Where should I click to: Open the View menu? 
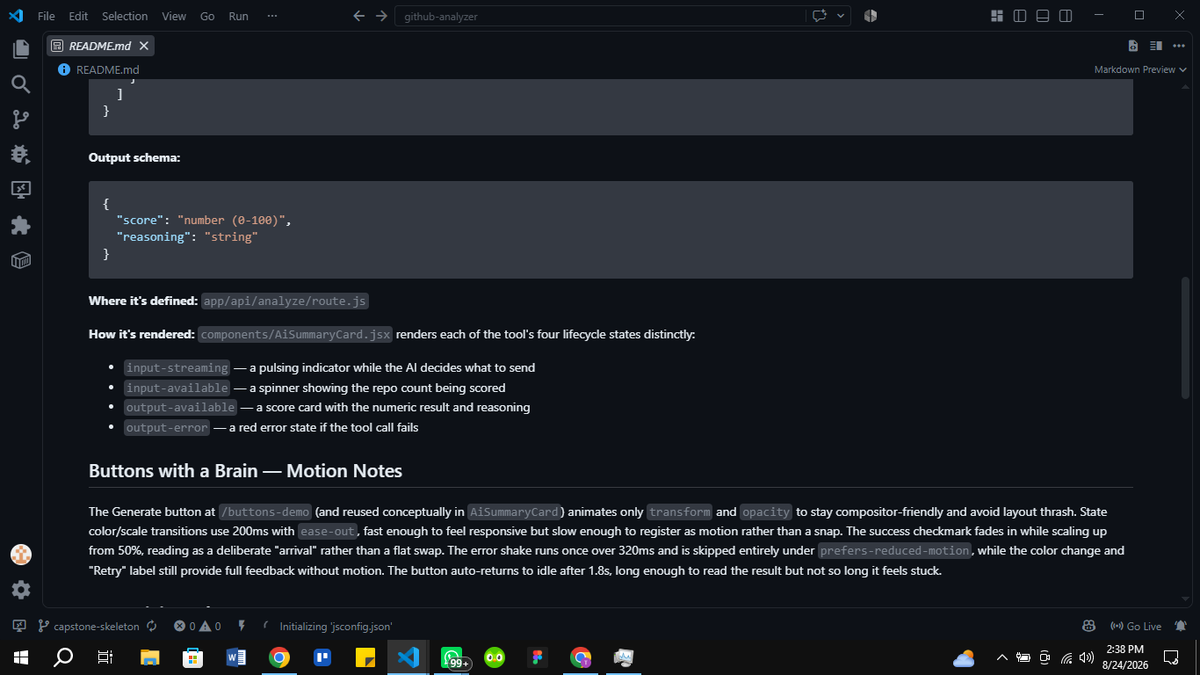coord(174,16)
